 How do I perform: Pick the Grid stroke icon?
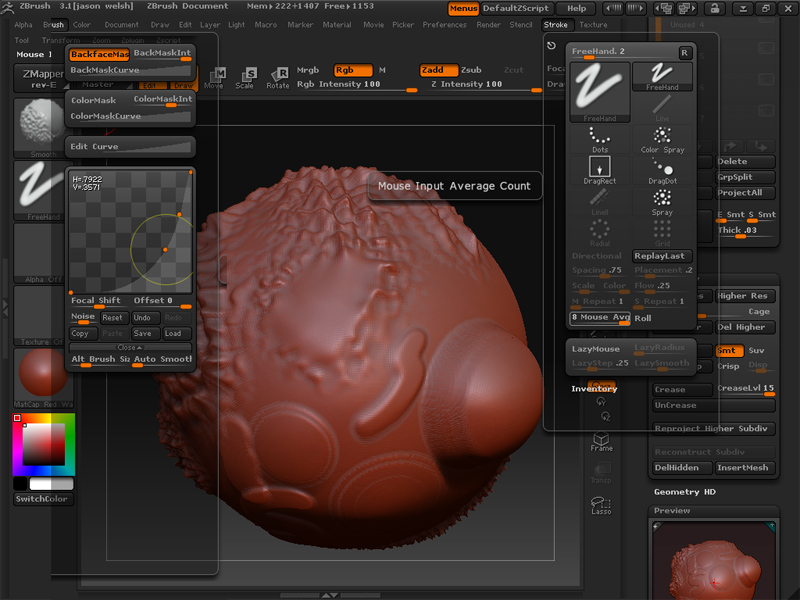[662, 233]
